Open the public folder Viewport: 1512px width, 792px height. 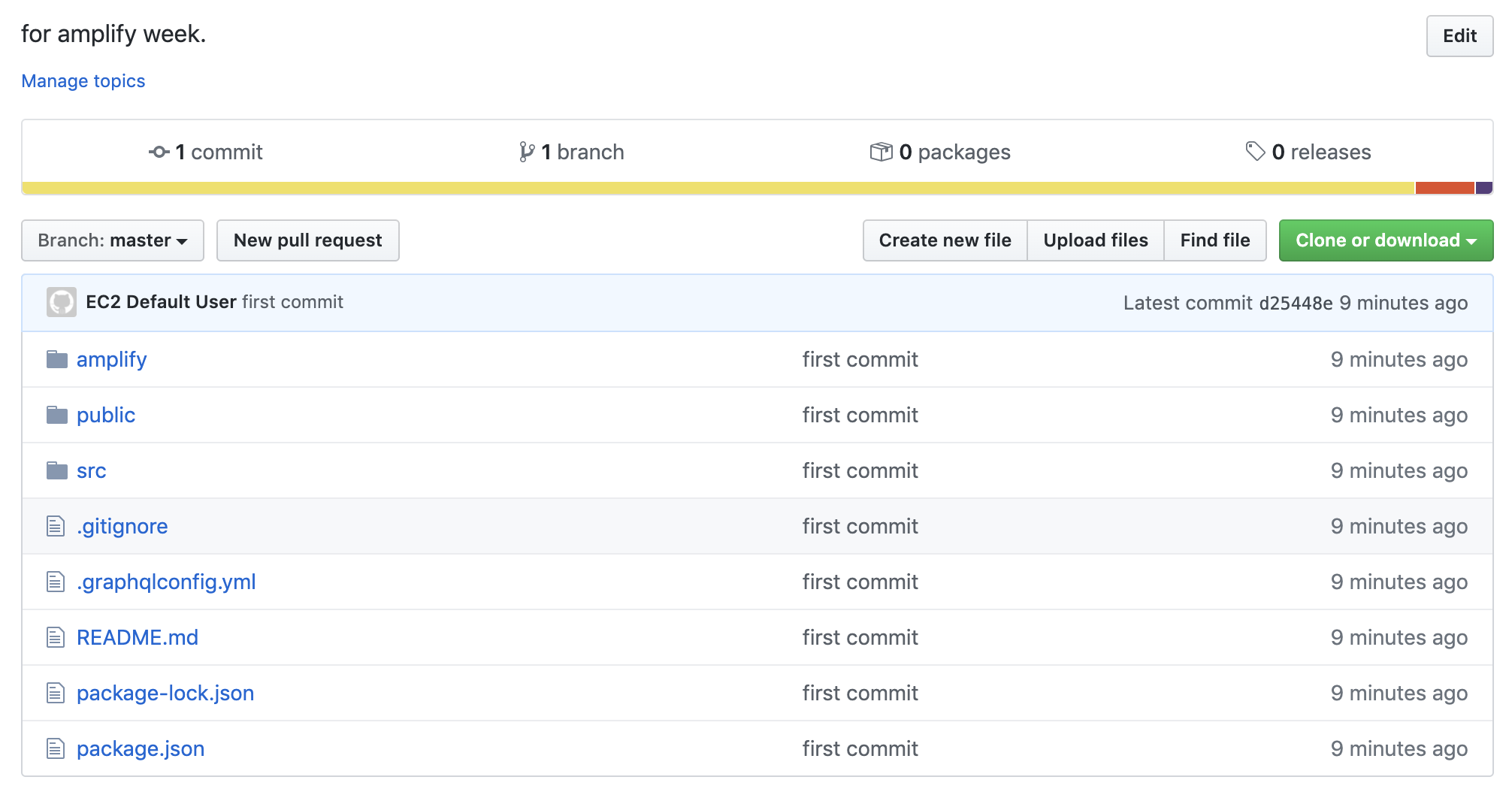[106, 415]
